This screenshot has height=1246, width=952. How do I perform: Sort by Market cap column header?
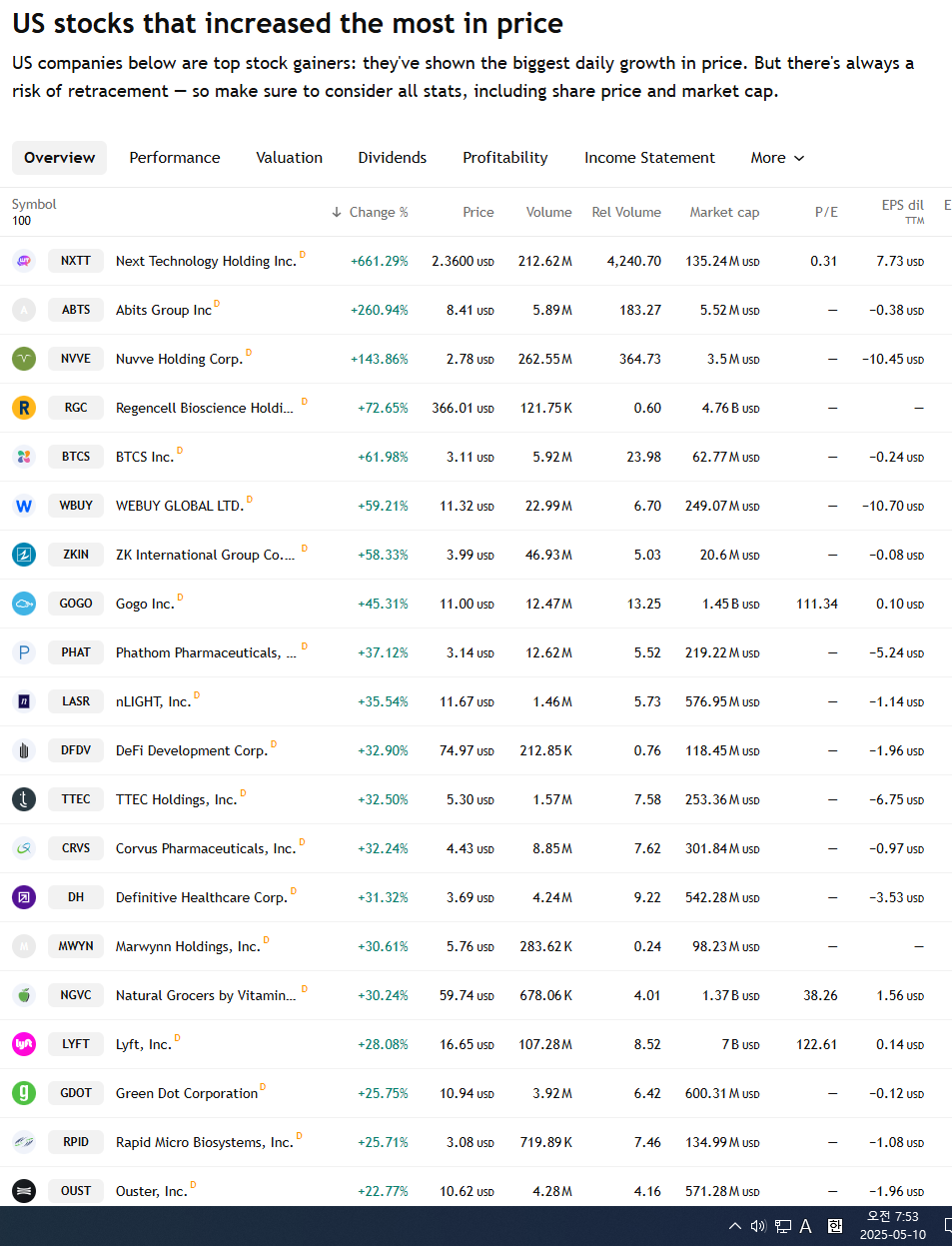click(x=724, y=212)
